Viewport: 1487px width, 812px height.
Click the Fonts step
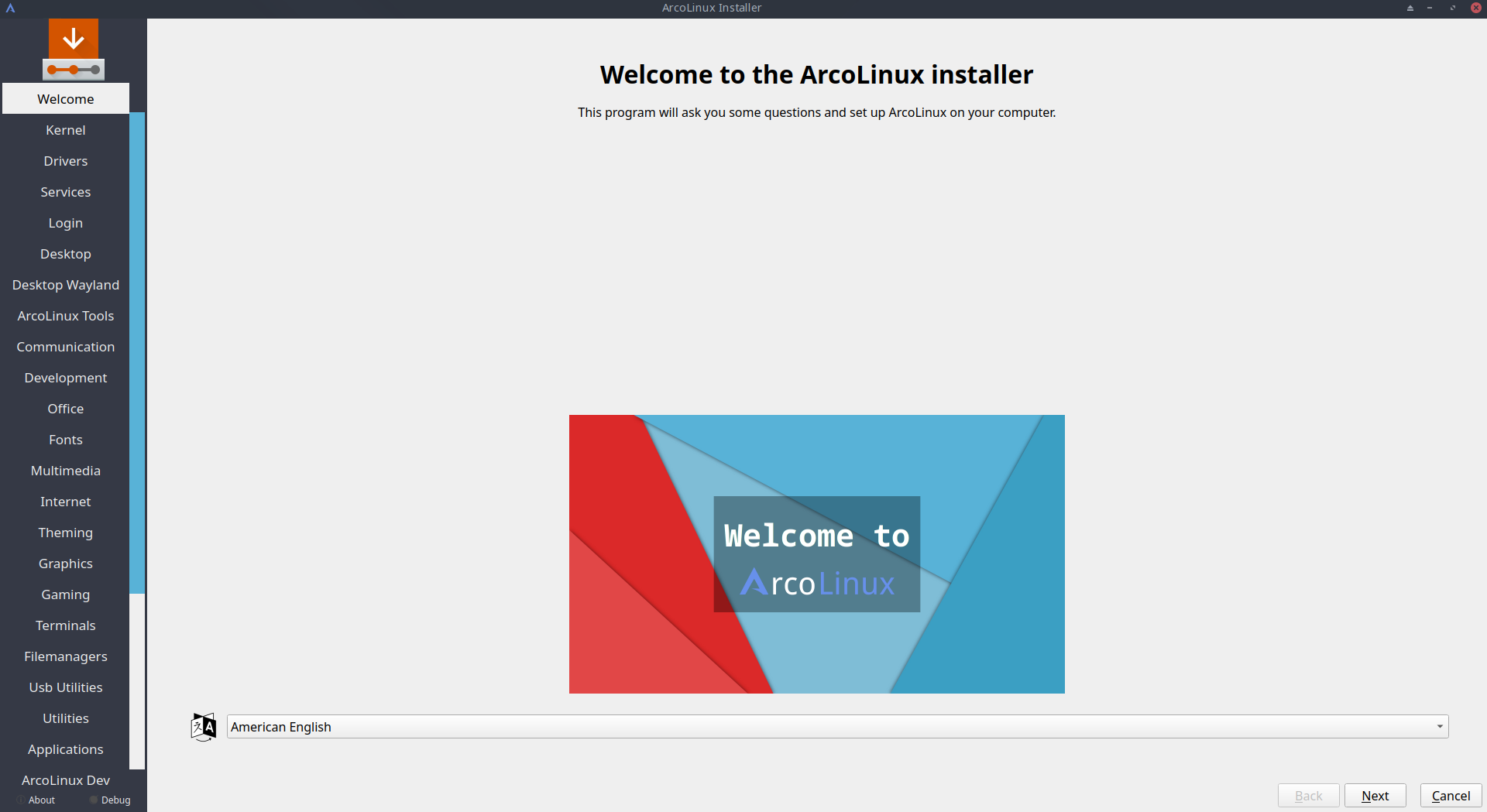66,440
